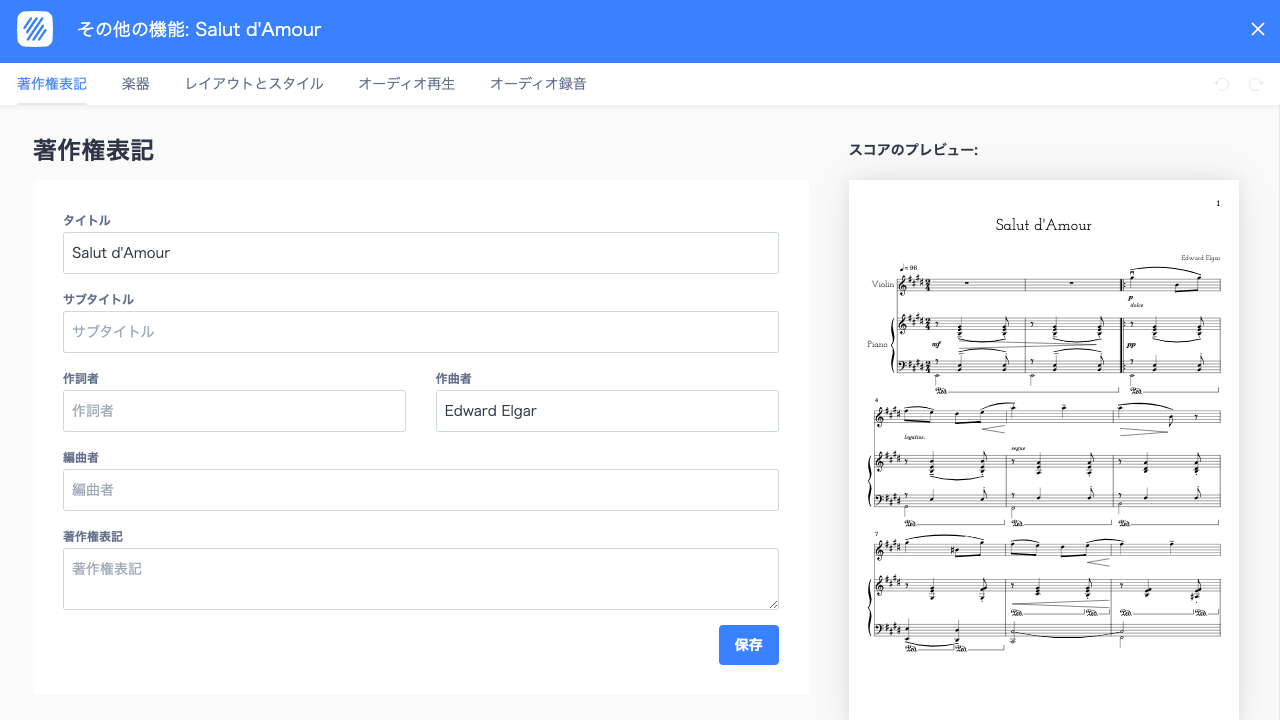Click the textarea resize handle at its corner
Image resolution: width=1280 pixels, height=720 pixels.
(774, 607)
